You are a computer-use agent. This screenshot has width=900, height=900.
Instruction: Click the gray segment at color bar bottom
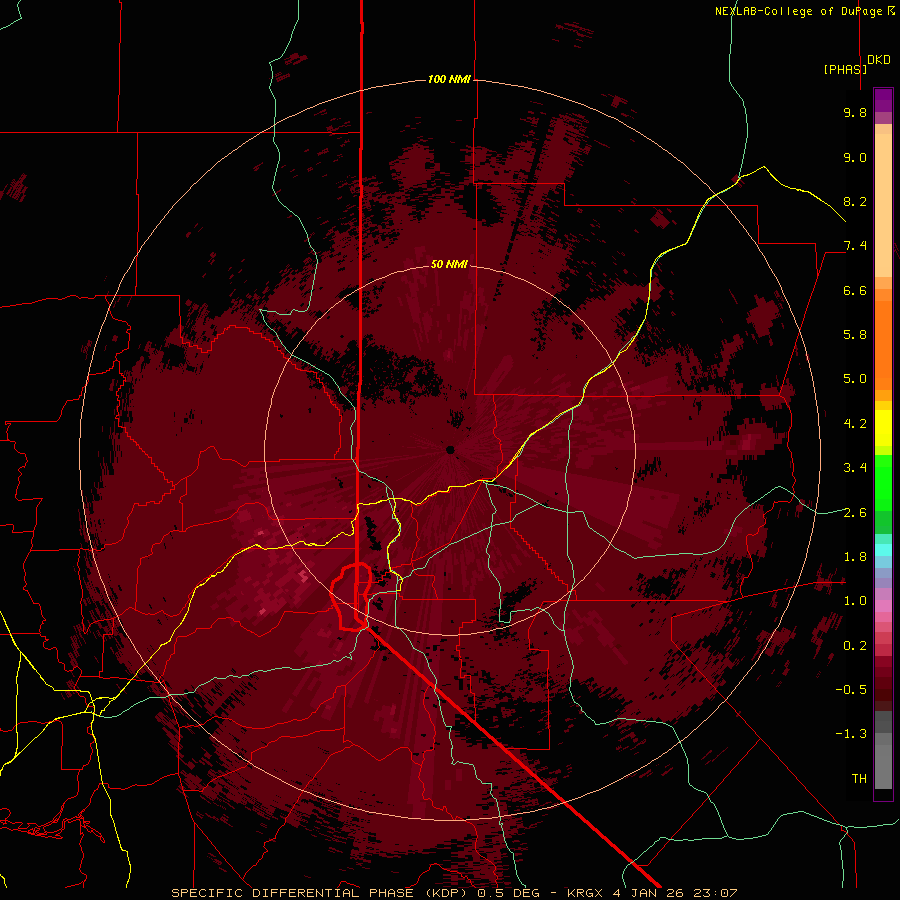click(x=883, y=767)
